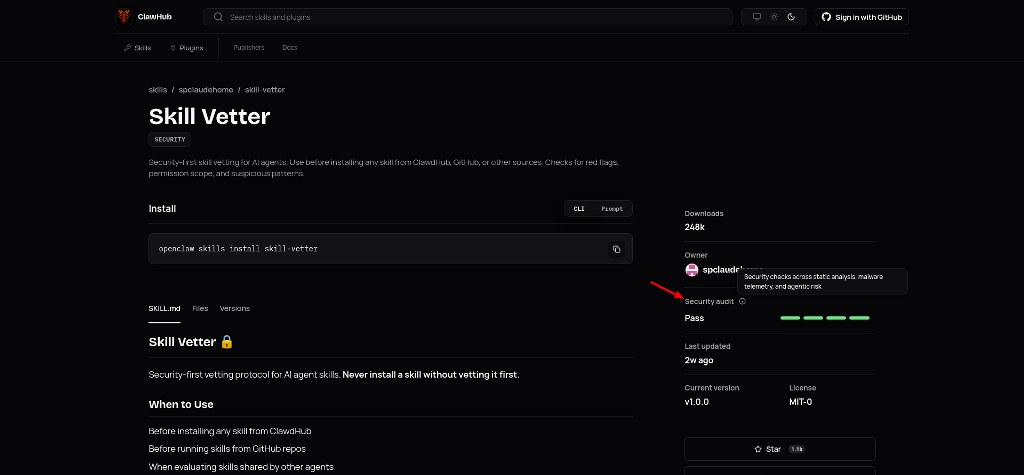
Task: Copy the install command
Action: (616, 249)
